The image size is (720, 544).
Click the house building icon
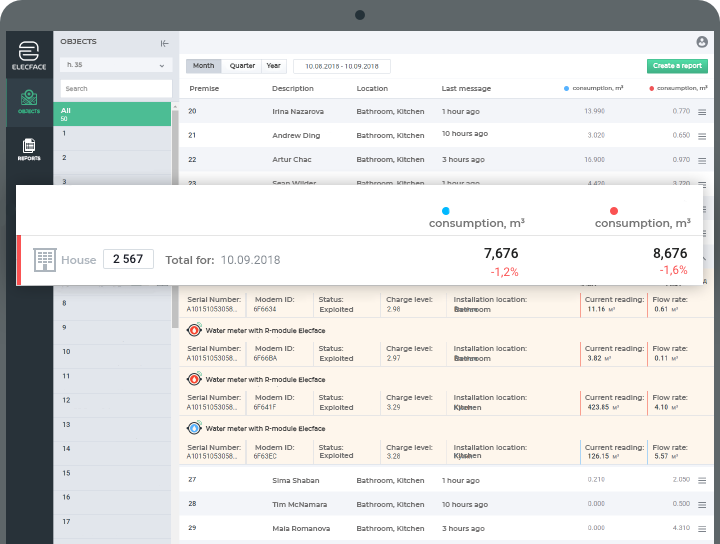[45, 260]
